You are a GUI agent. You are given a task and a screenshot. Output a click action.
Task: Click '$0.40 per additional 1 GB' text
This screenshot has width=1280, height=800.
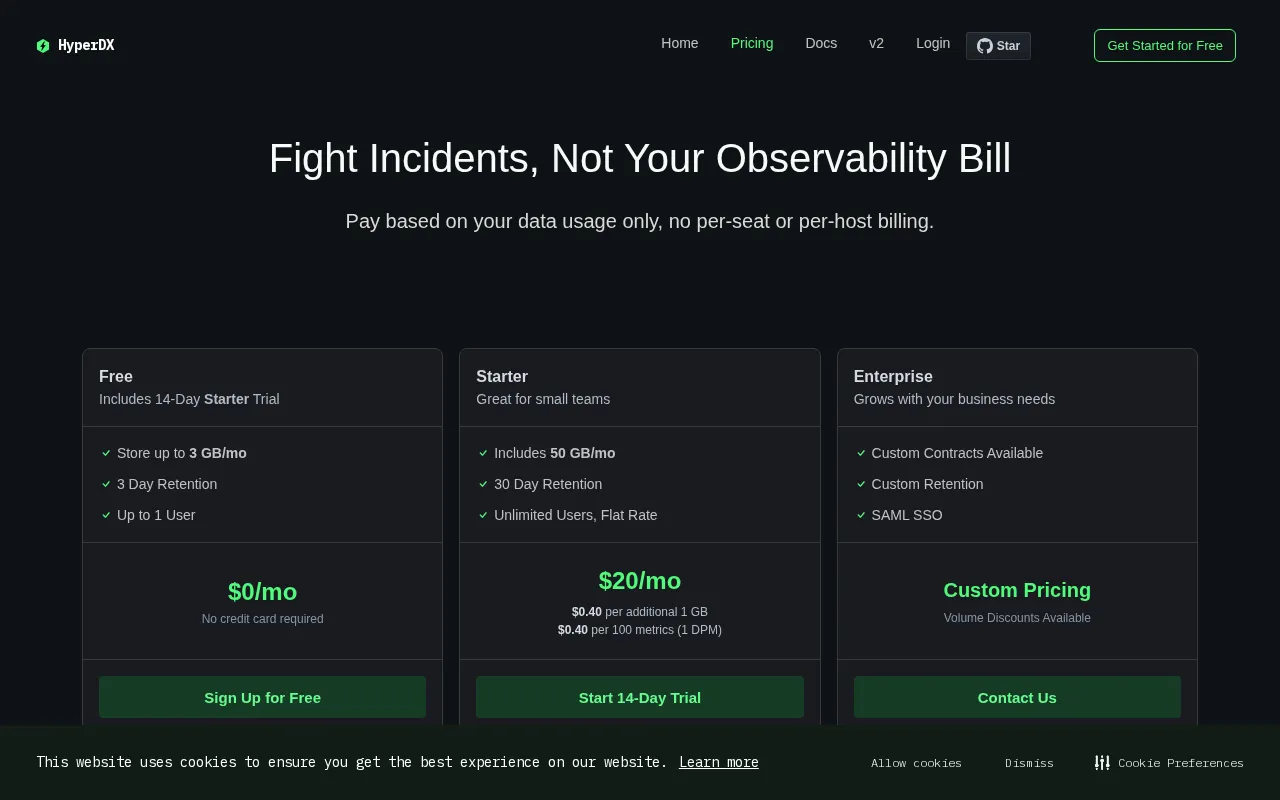640,612
